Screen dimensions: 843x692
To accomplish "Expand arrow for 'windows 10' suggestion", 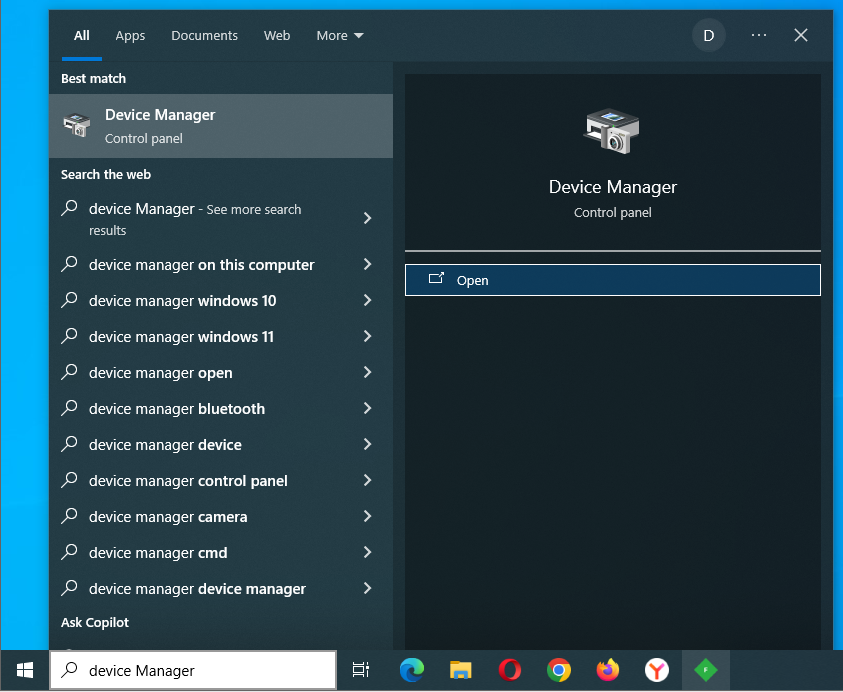I will click(x=367, y=300).
